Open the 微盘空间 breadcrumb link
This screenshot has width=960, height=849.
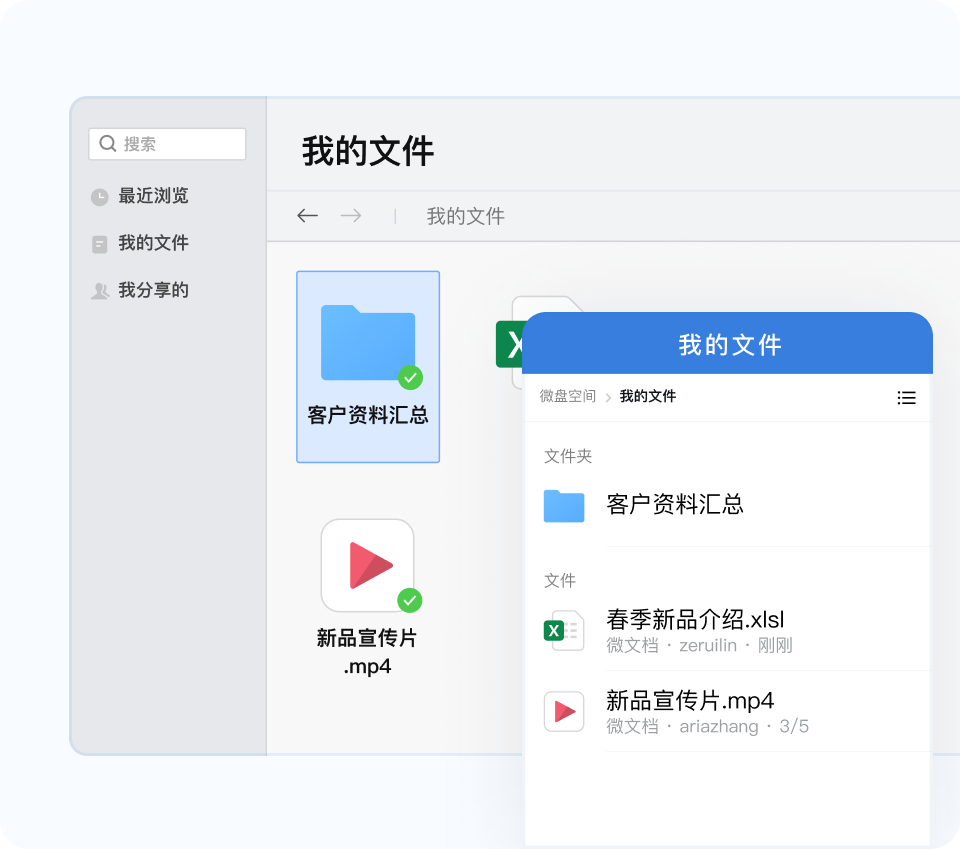coord(566,396)
